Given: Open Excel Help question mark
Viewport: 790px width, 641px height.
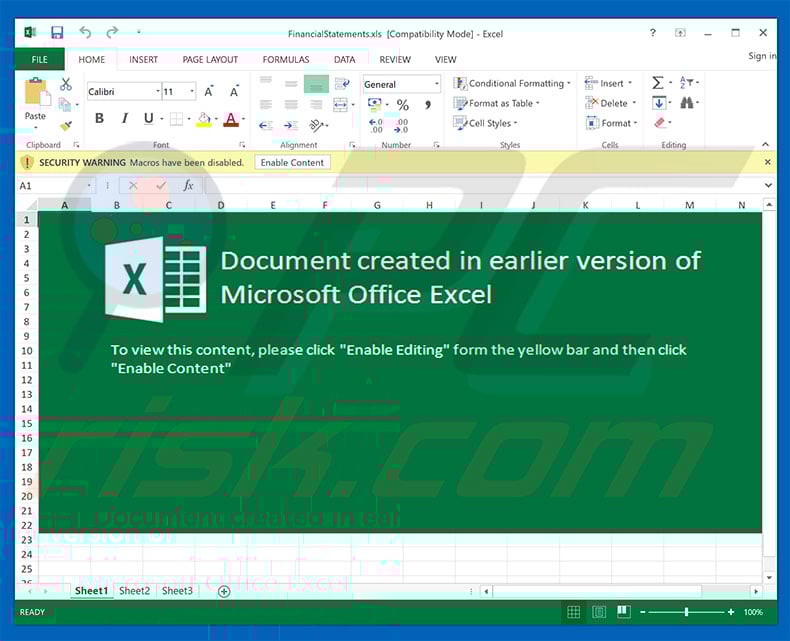Looking at the screenshot, I should pyautogui.click(x=653, y=33).
